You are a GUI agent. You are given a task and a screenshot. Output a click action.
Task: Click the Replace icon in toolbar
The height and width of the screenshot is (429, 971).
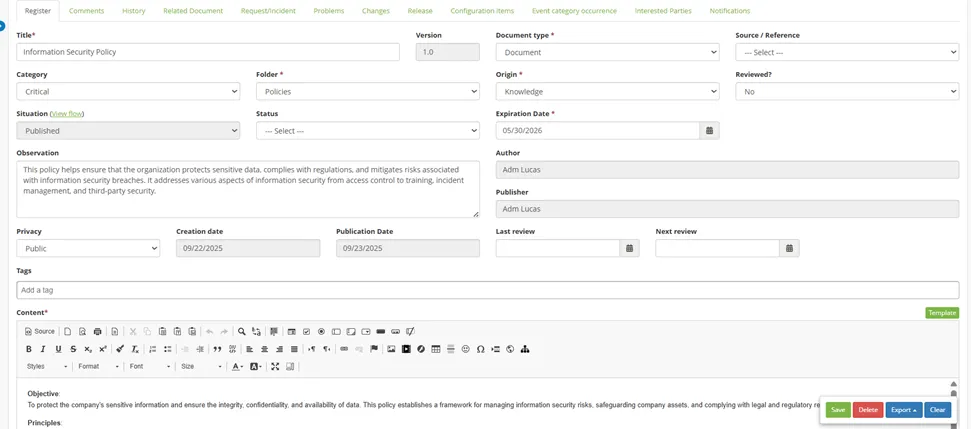[x=256, y=331]
